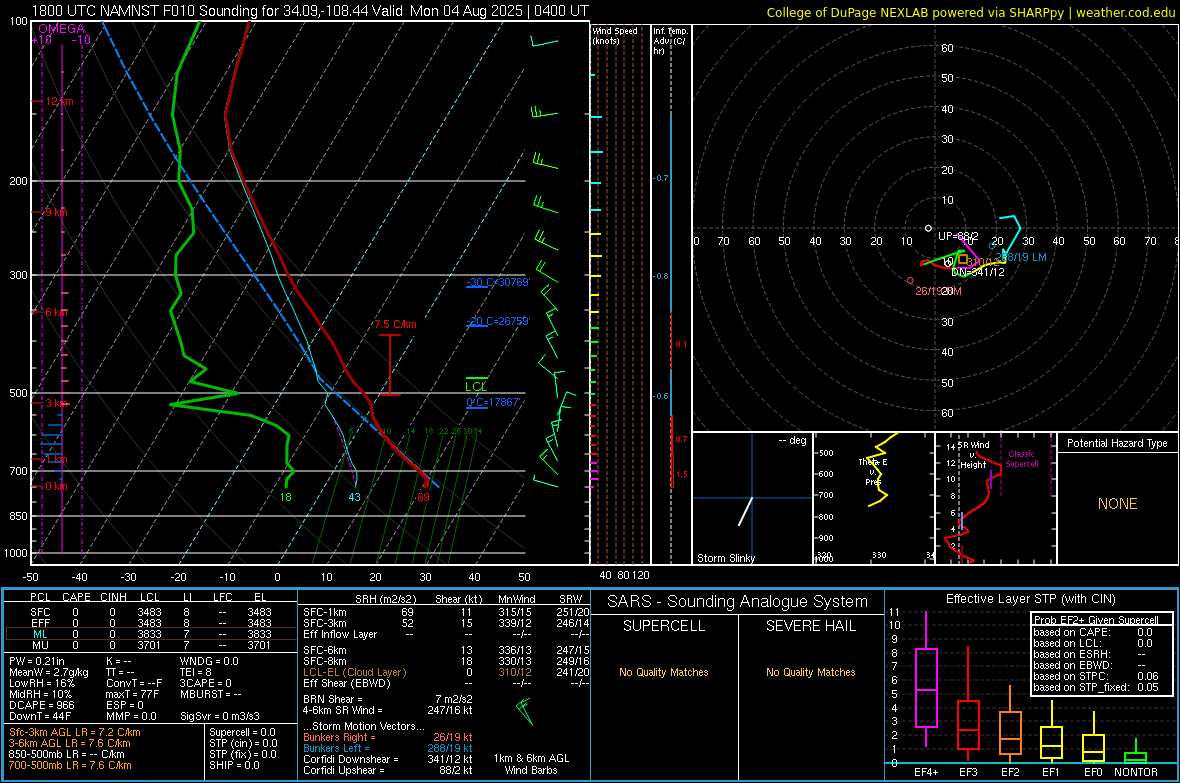Screen dimensions: 1180x783
Task: Click No Quality Matches under SEVERE HAIL
Action: click(x=810, y=672)
